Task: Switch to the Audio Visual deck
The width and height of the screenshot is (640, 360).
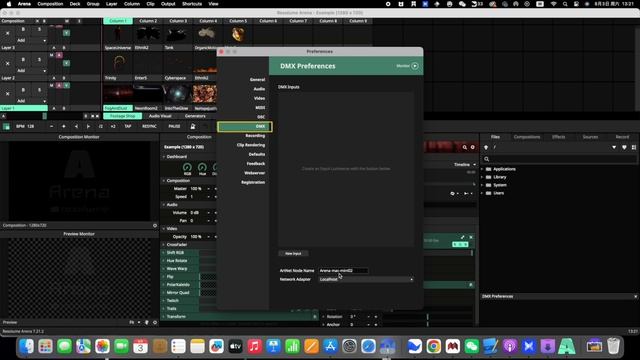Action: click(160, 116)
